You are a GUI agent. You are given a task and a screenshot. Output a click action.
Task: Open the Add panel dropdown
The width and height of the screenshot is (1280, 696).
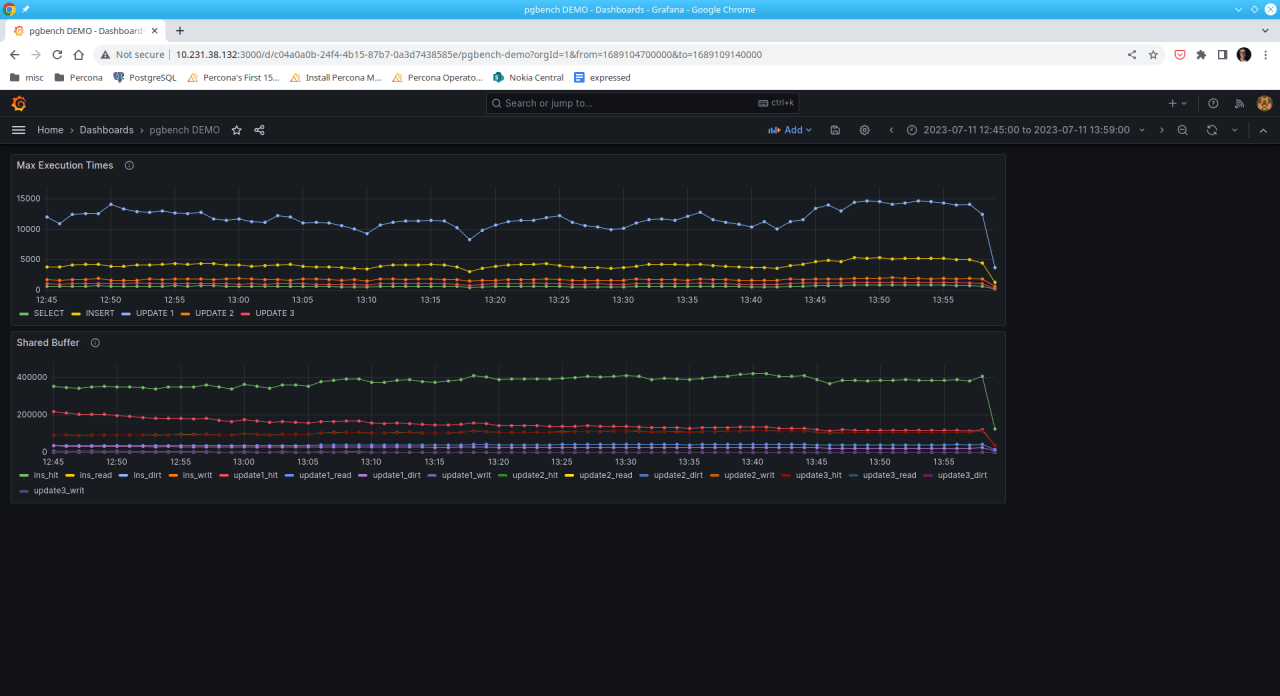click(789, 130)
